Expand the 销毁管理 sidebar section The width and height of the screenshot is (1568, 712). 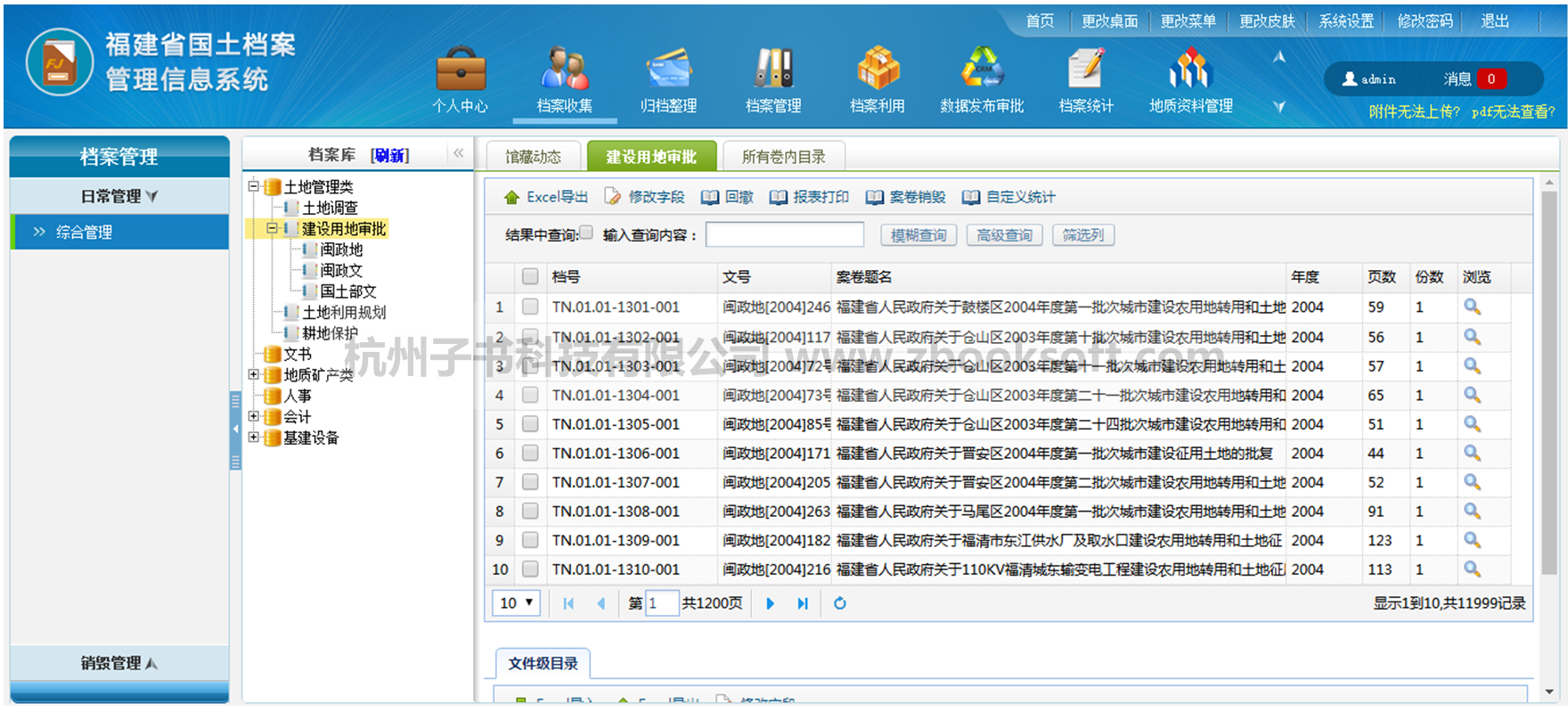point(119,663)
